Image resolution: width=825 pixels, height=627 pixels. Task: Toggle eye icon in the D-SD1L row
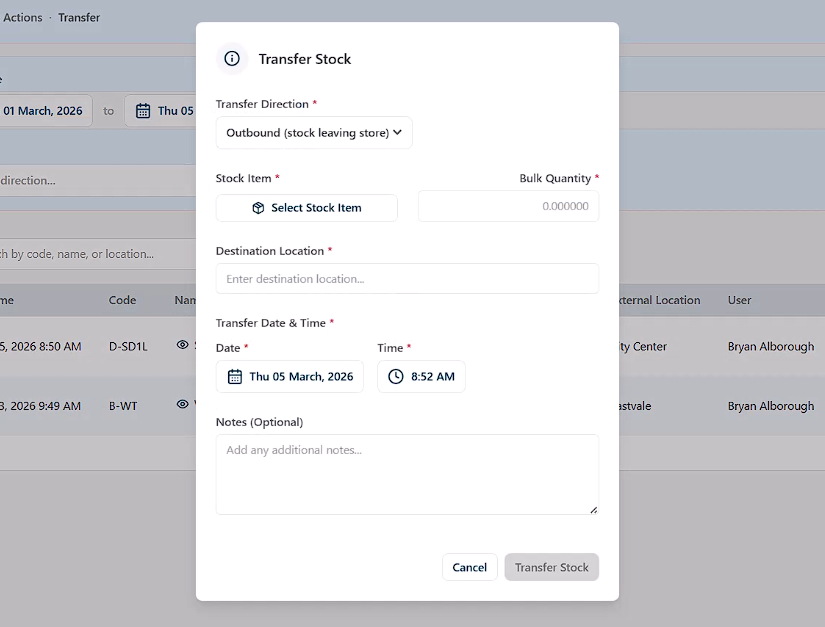pyautogui.click(x=182, y=345)
